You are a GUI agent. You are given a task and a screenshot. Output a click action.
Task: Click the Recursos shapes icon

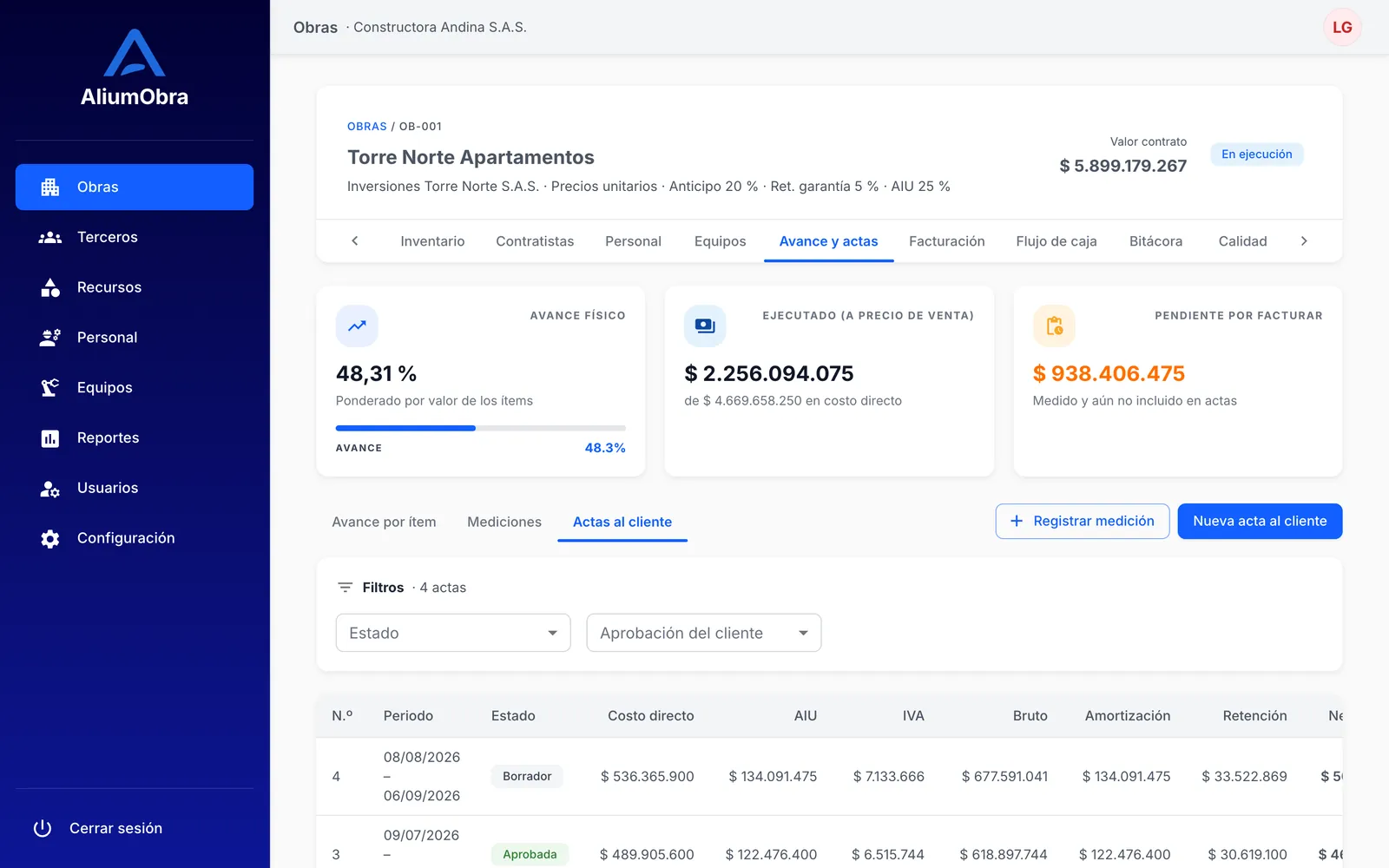[50, 287]
